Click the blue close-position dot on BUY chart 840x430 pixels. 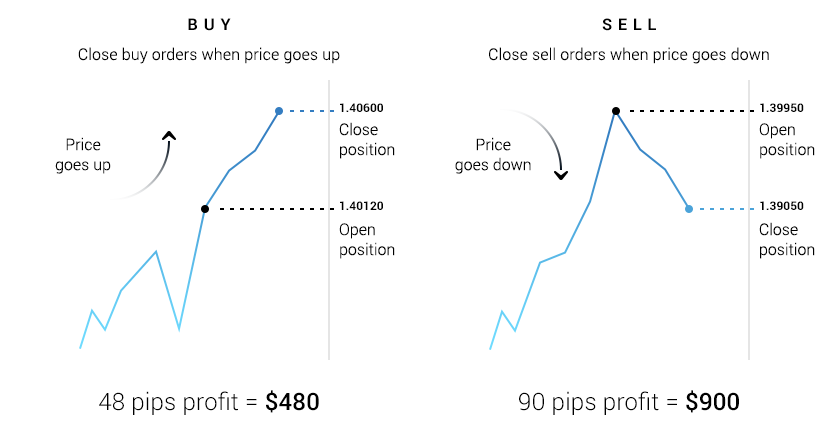[x=279, y=111]
